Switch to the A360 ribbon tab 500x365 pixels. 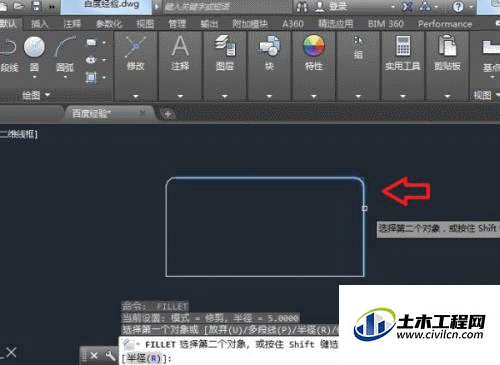[x=293, y=24]
